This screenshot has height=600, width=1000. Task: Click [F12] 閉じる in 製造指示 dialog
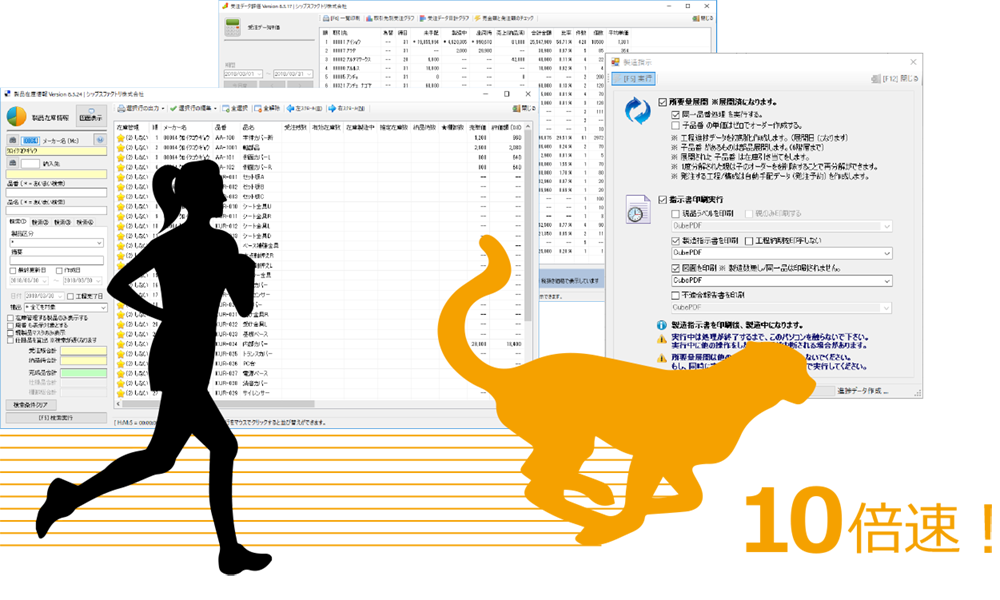pyautogui.click(x=895, y=78)
